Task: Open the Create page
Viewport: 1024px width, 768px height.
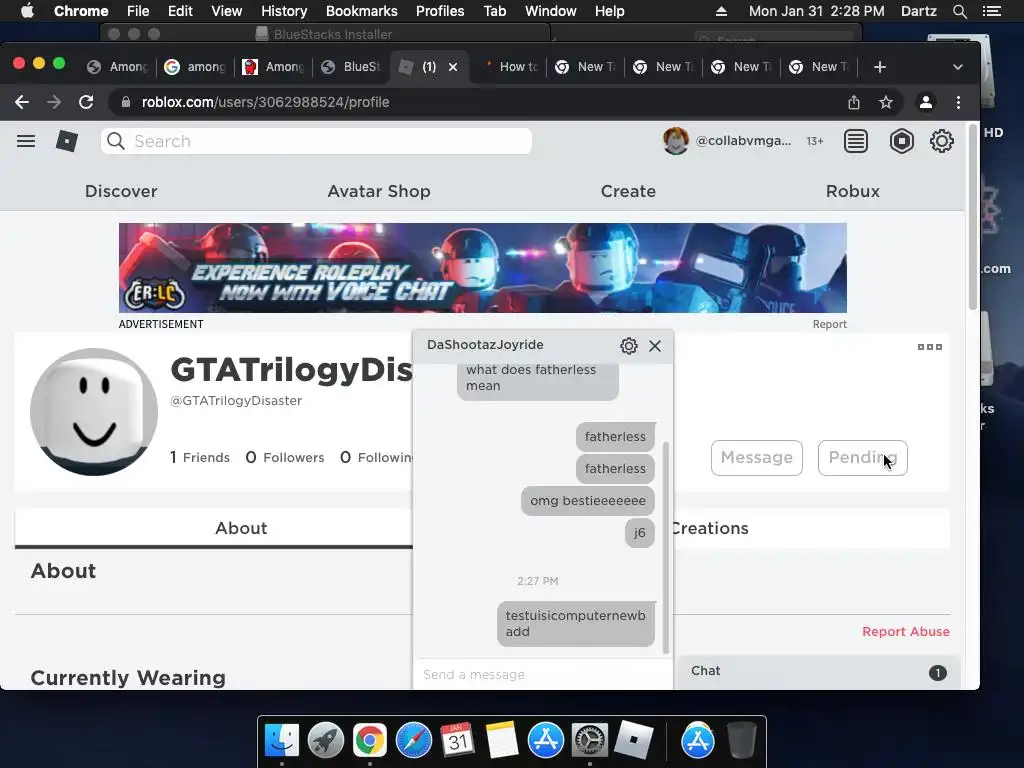Action: click(628, 191)
